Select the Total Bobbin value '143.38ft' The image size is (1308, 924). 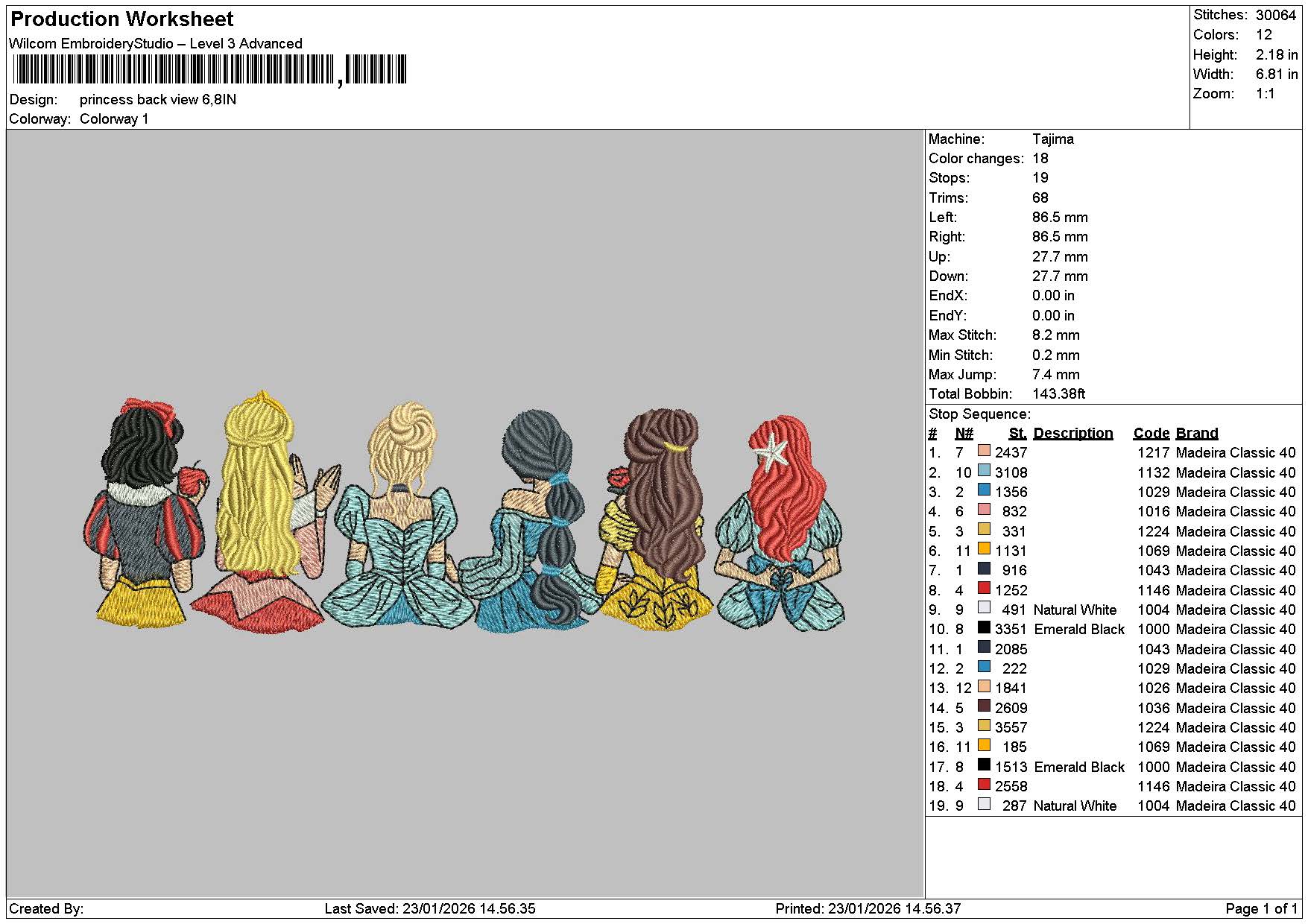pos(1059,393)
